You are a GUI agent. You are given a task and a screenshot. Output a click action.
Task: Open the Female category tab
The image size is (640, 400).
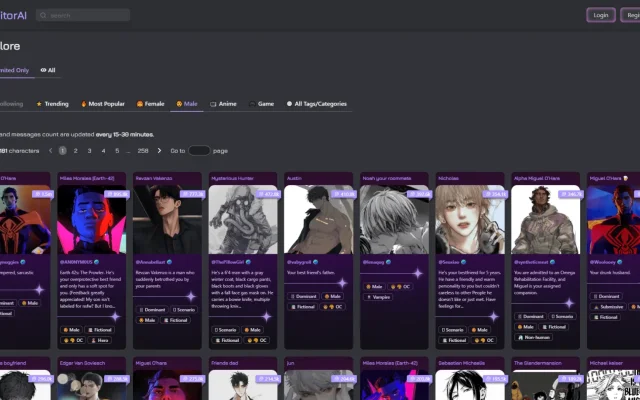click(151, 104)
